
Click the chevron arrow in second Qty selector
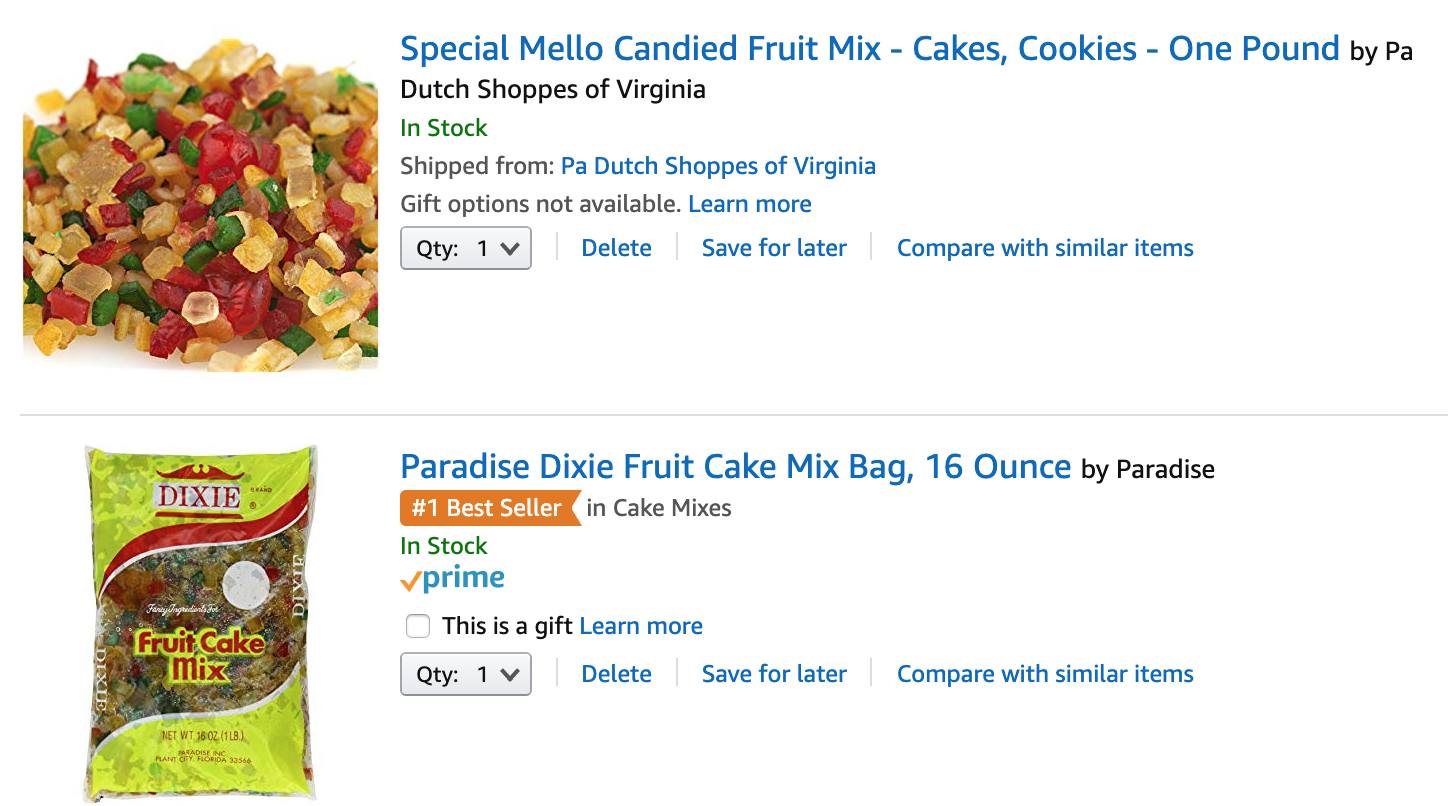click(510, 675)
